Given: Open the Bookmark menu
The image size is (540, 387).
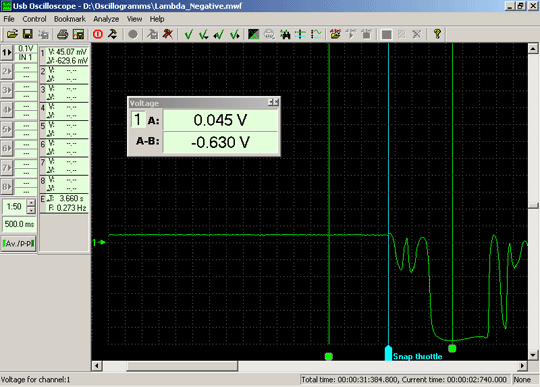Looking at the screenshot, I should (x=70, y=19).
